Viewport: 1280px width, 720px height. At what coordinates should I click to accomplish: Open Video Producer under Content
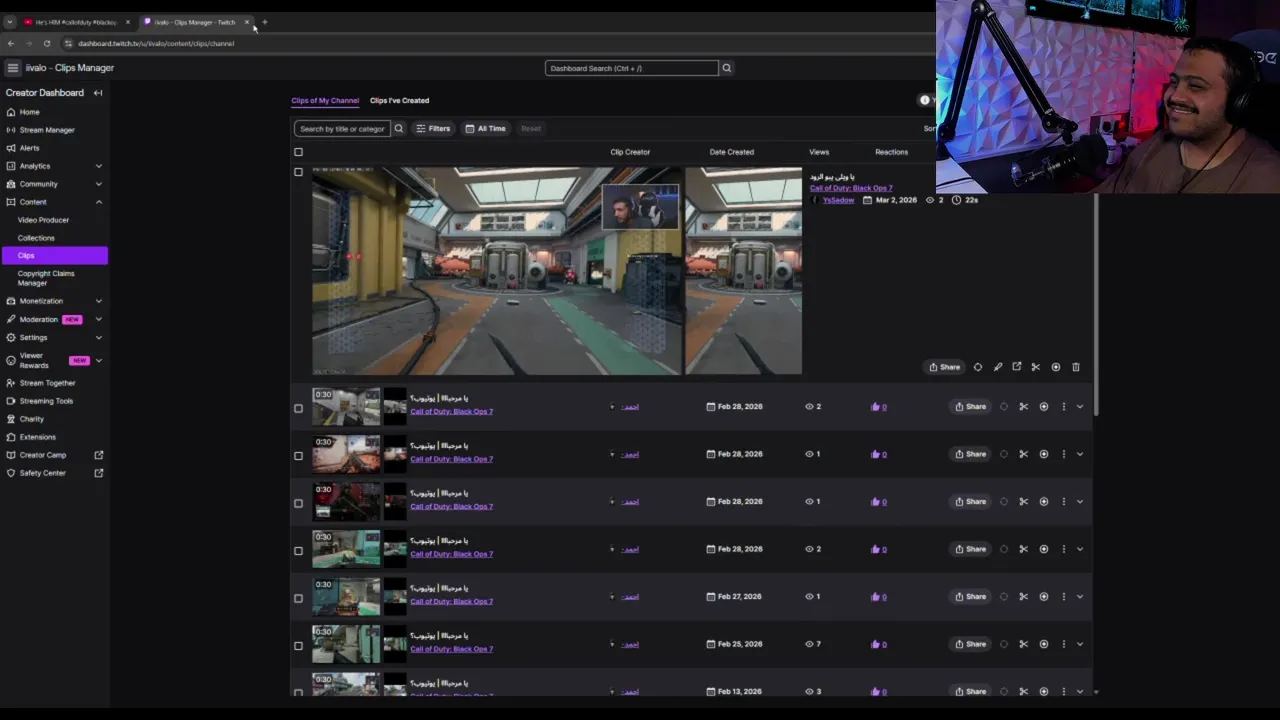43,220
